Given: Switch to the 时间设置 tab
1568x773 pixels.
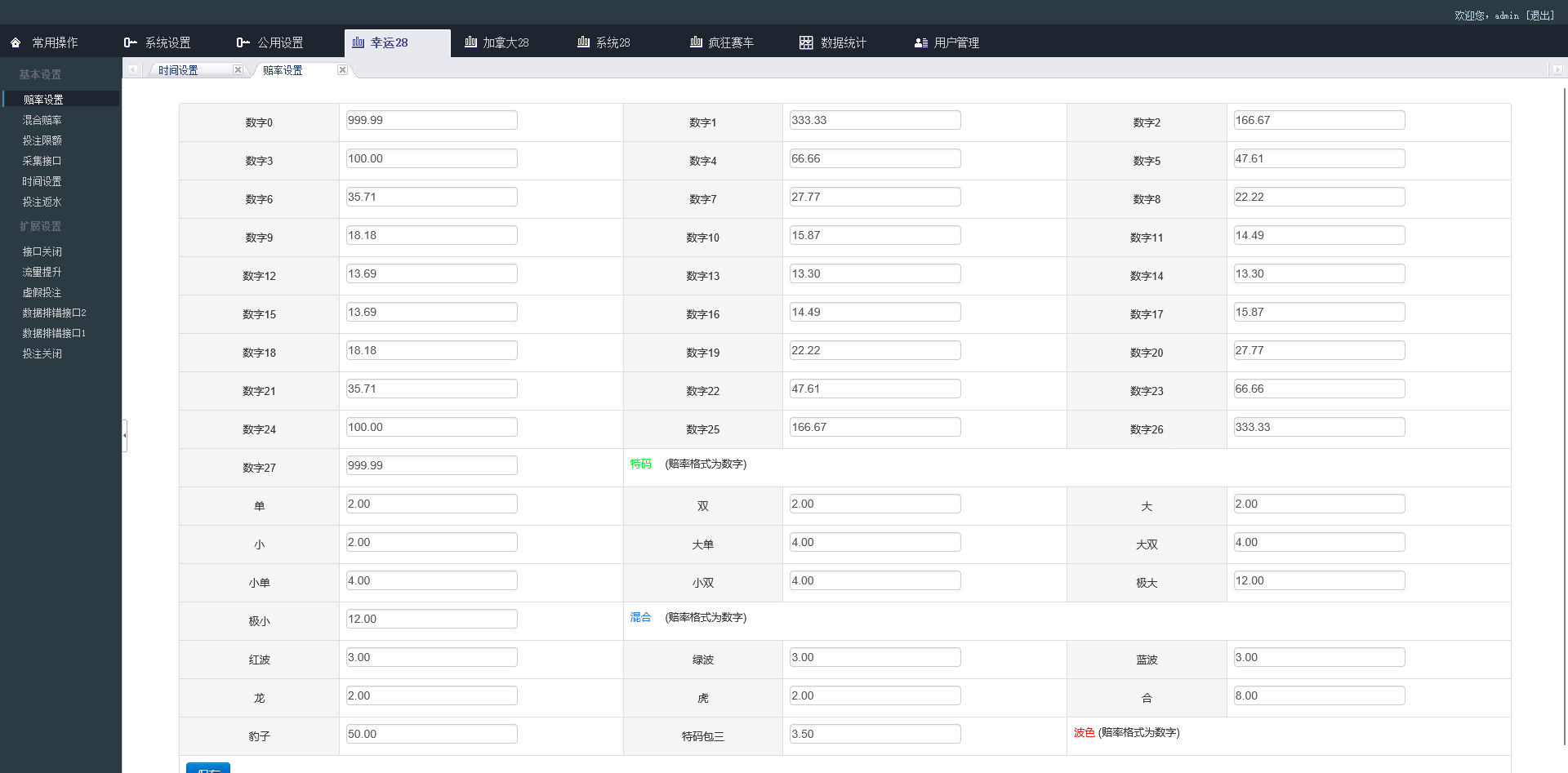Looking at the screenshot, I should click(x=177, y=70).
